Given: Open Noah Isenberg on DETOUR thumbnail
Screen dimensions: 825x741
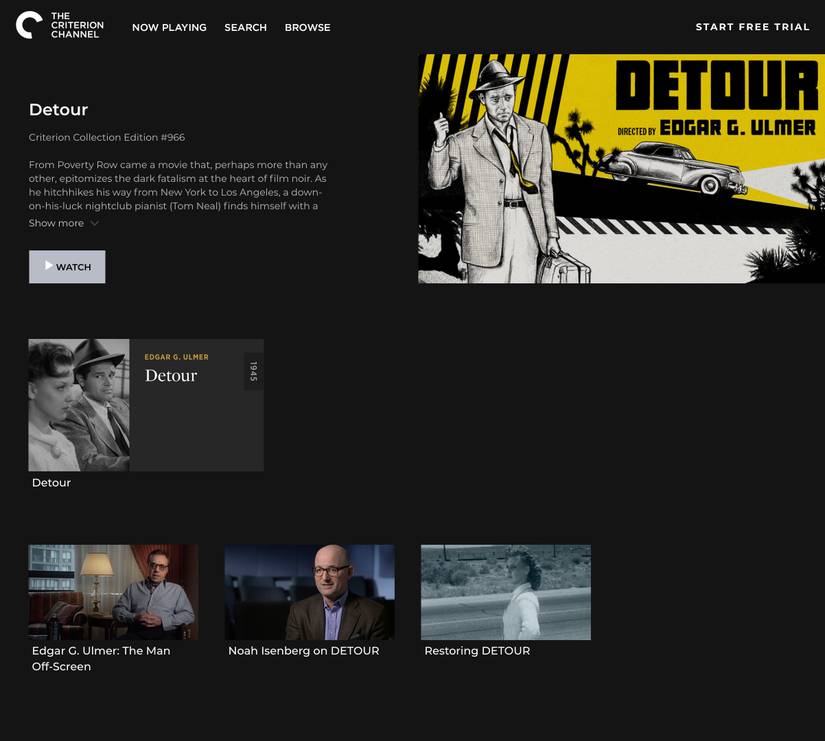Looking at the screenshot, I should pos(309,592).
